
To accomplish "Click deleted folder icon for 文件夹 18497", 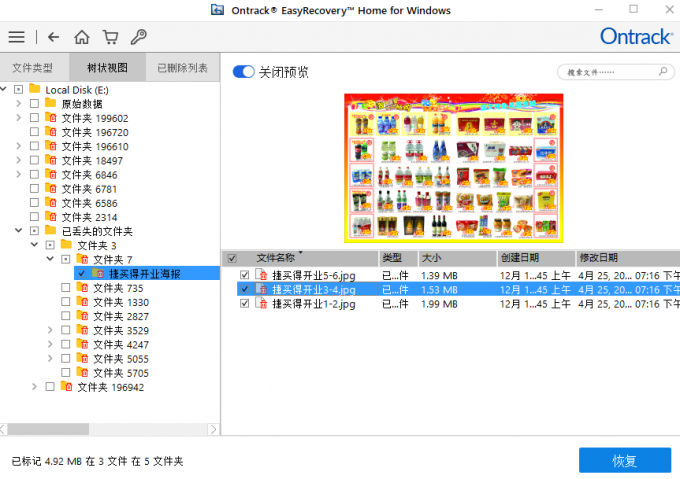I will (x=51, y=160).
